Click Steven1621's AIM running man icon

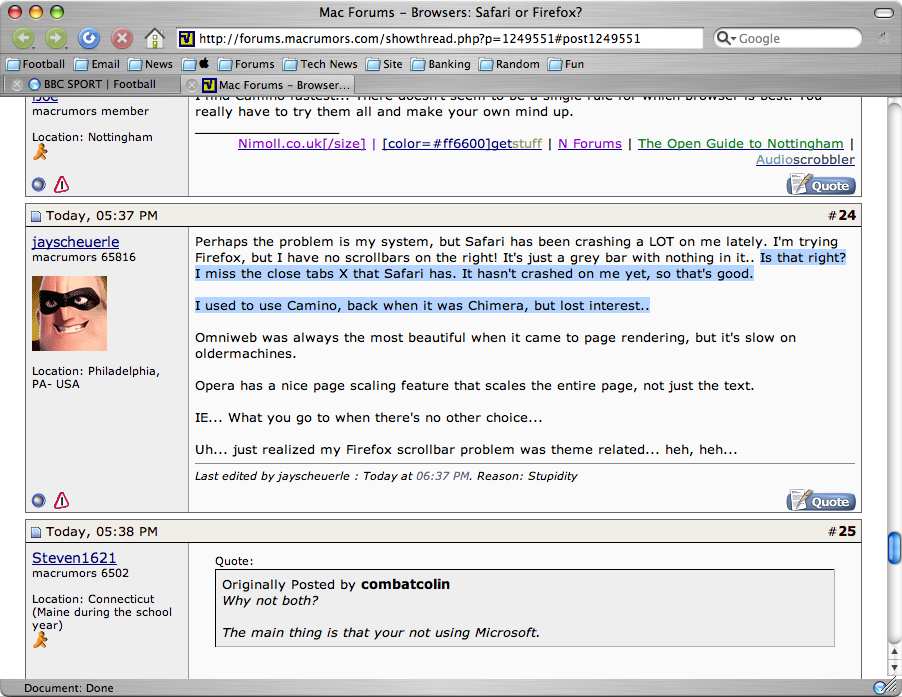point(40,639)
